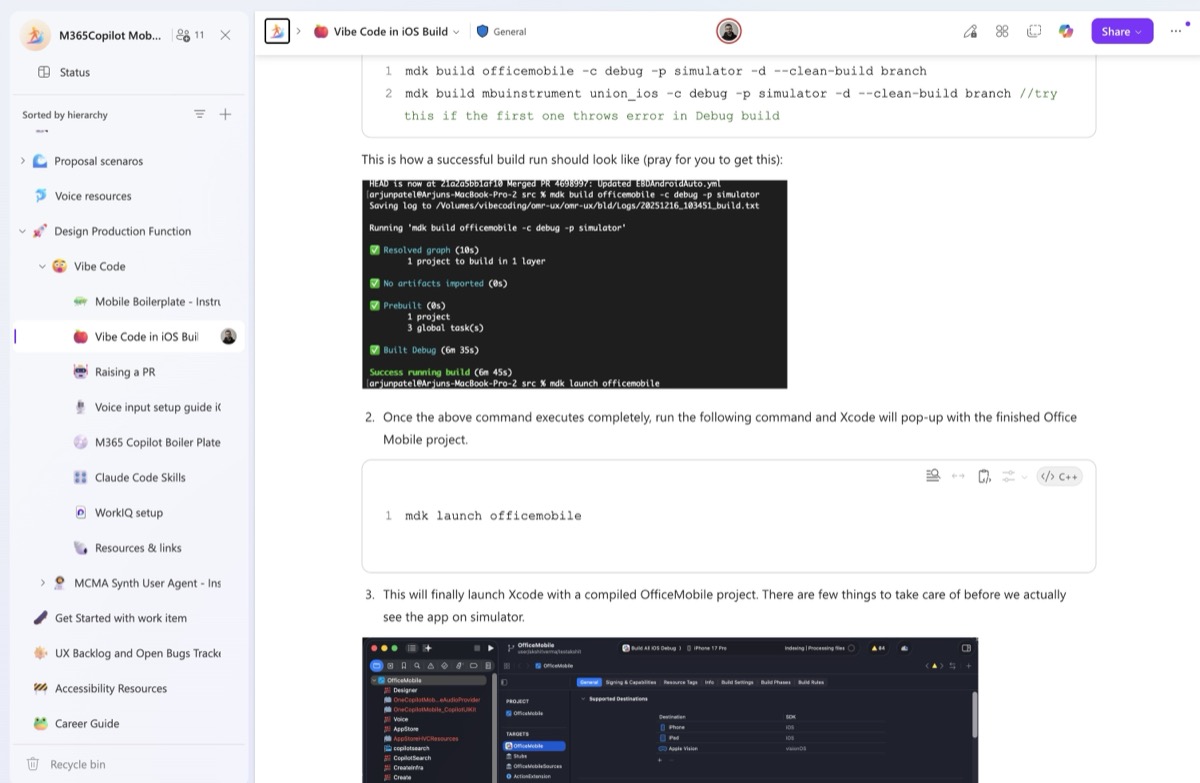The image size is (1200, 783).
Task: Copy code with the clipboard icon
Action: click(984, 476)
